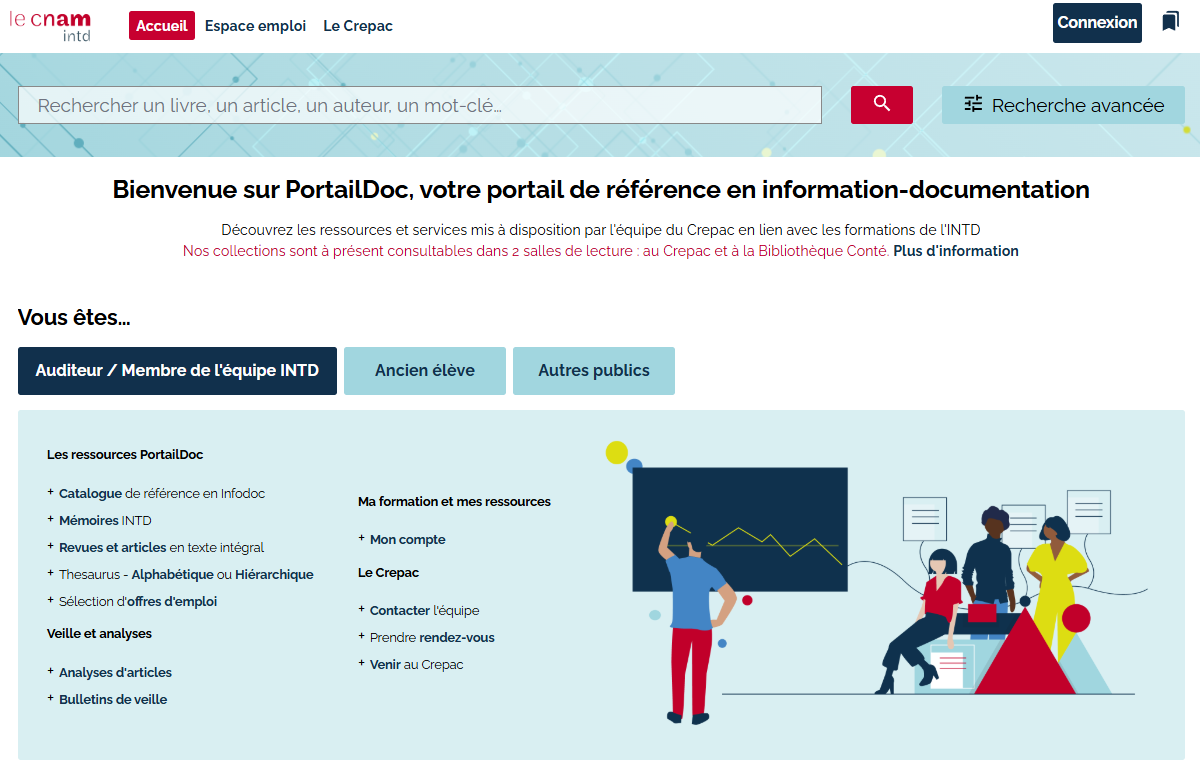Open Mémoires INTD link

(105, 520)
